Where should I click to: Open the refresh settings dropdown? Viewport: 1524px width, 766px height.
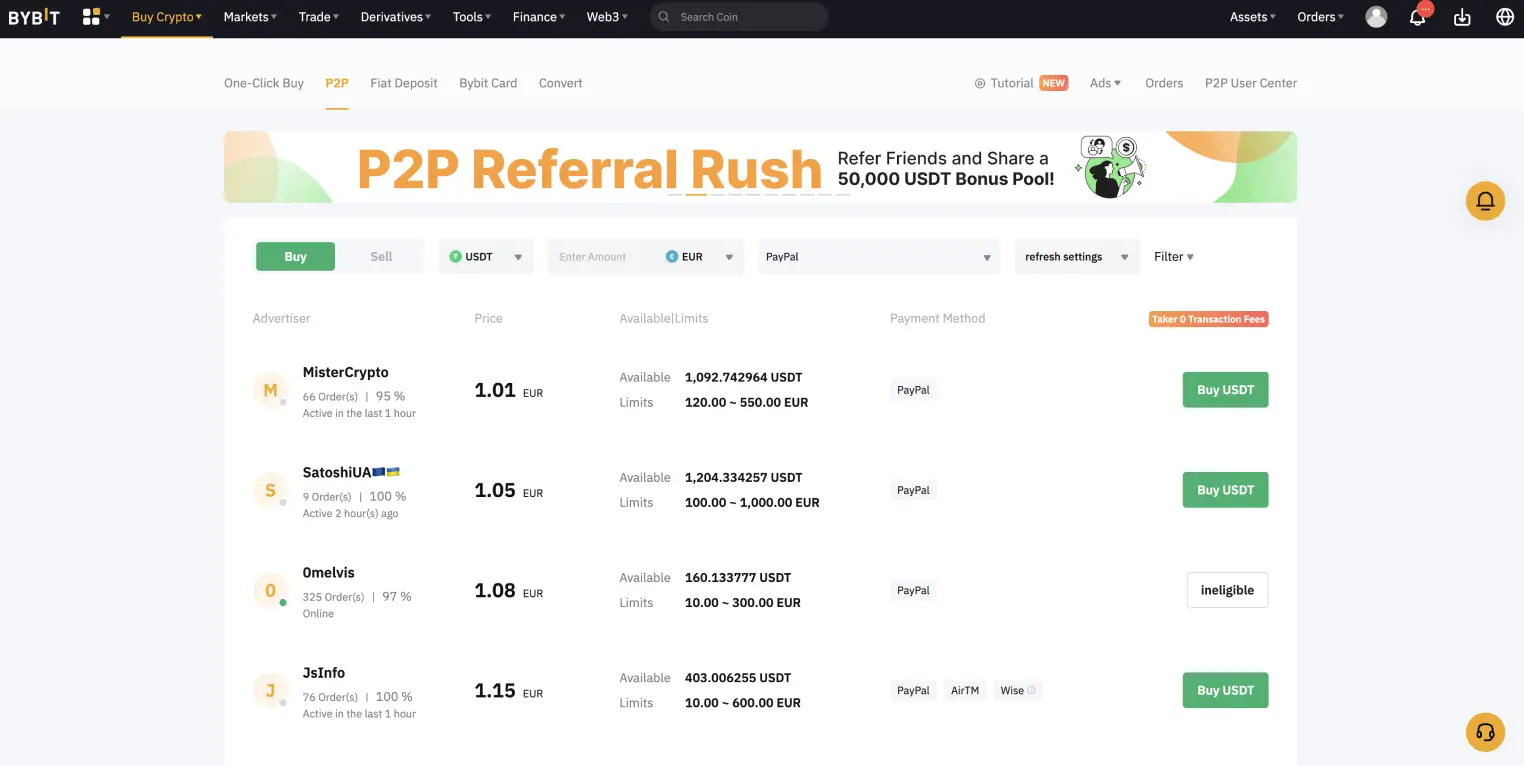pyautogui.click(x=1077, y=257)
